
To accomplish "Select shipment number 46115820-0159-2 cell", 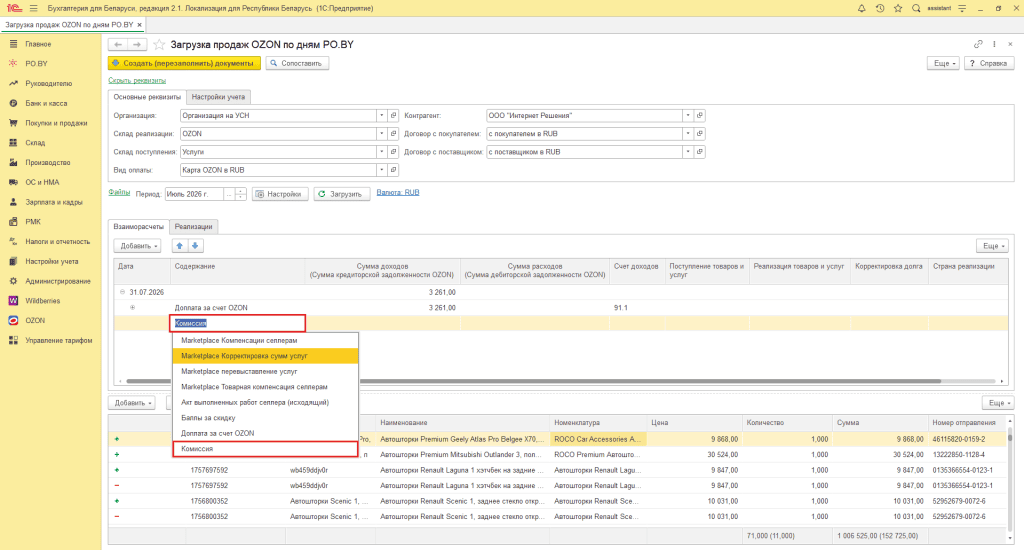I will point(967,439).
